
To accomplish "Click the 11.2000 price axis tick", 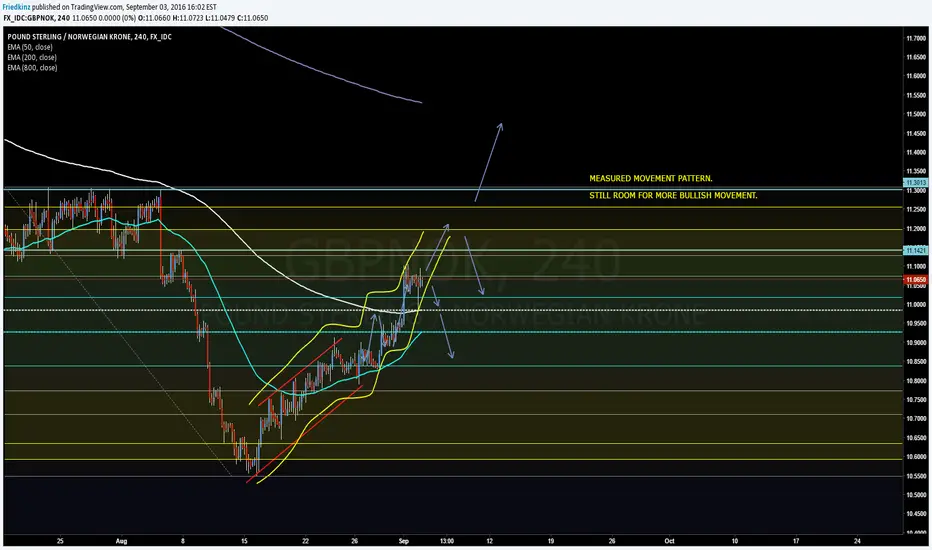I will 916,228.
